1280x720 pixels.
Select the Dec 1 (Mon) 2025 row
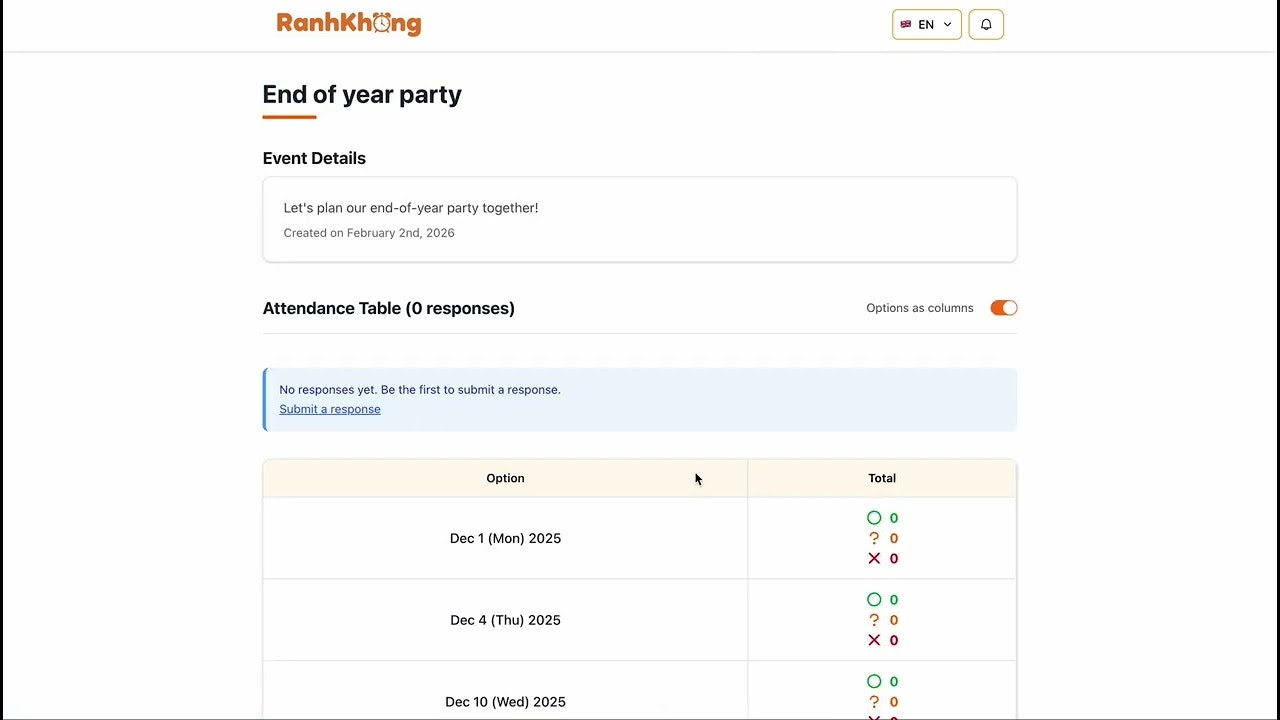(505, 538)
